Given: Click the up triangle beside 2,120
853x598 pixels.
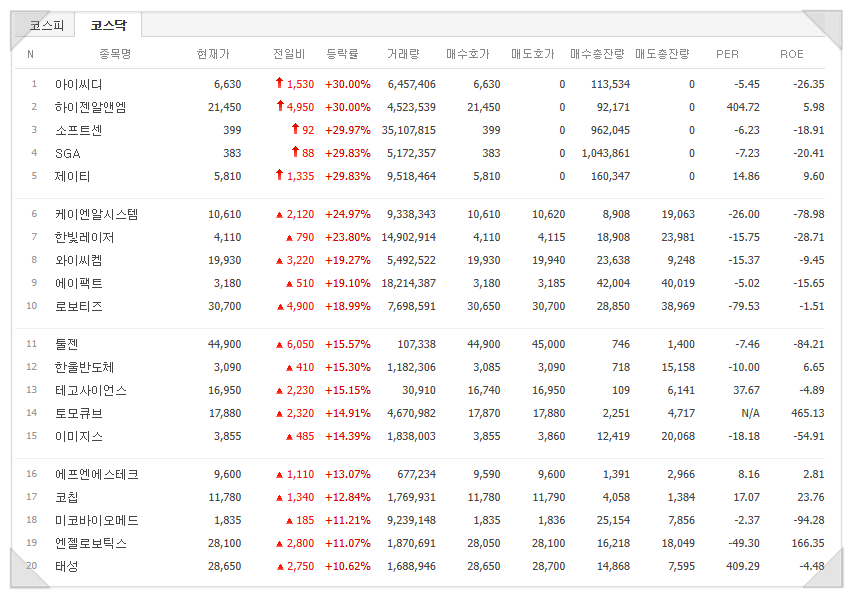Looking at the screenshot, I should point(280,215).
